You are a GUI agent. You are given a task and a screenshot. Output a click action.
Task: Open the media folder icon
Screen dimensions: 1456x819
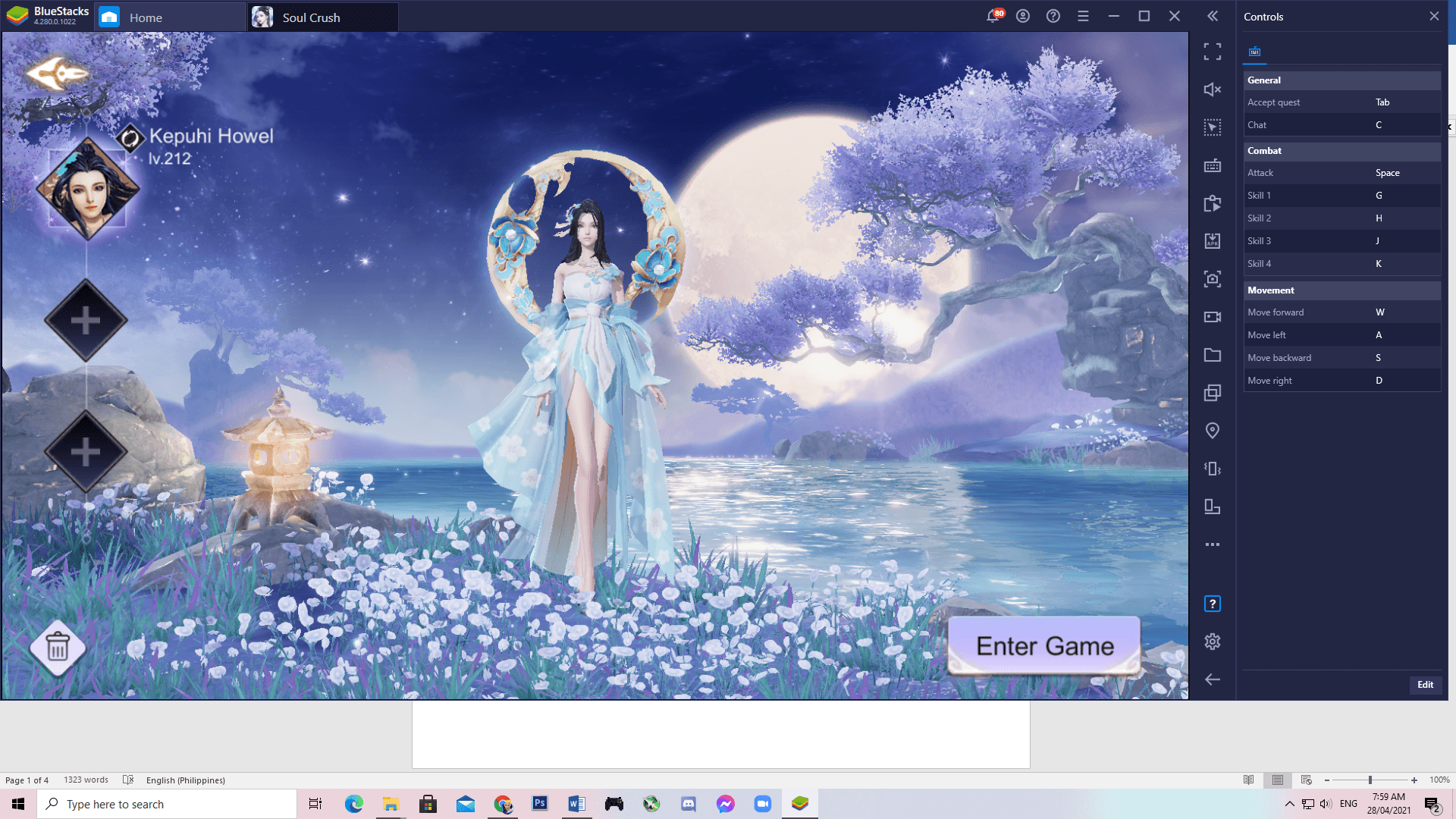(1213, 355)
